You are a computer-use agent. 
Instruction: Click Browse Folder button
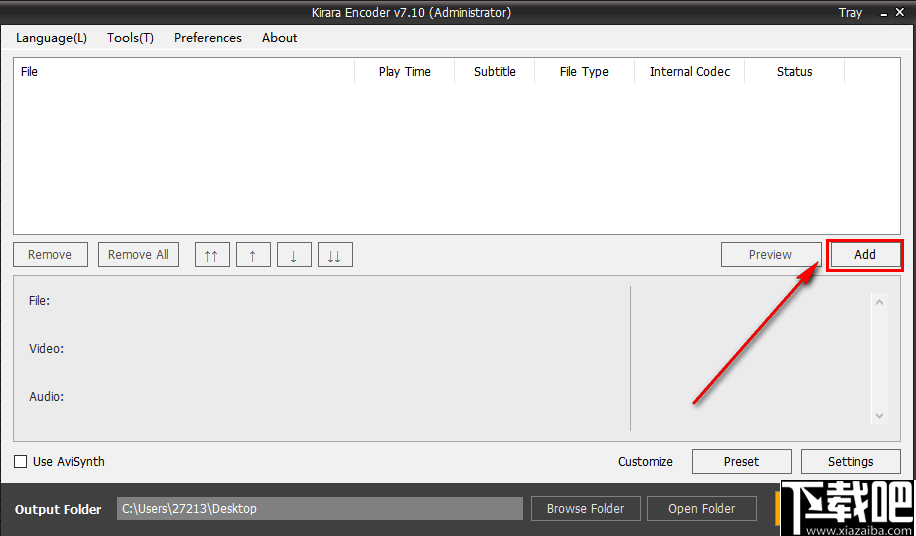coord(585,509)
